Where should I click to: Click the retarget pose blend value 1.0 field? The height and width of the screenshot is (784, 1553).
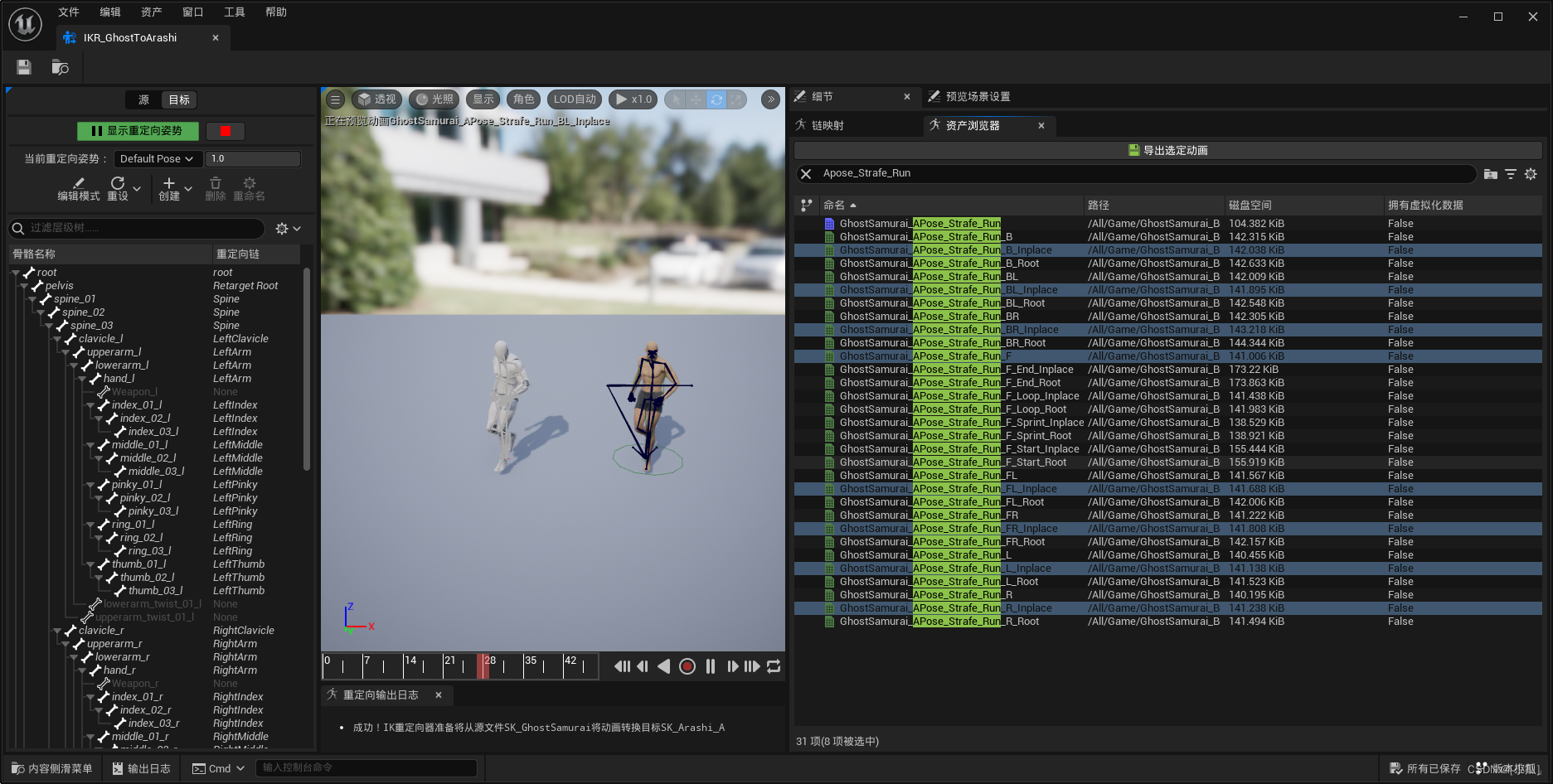click(x=253, y=159)
